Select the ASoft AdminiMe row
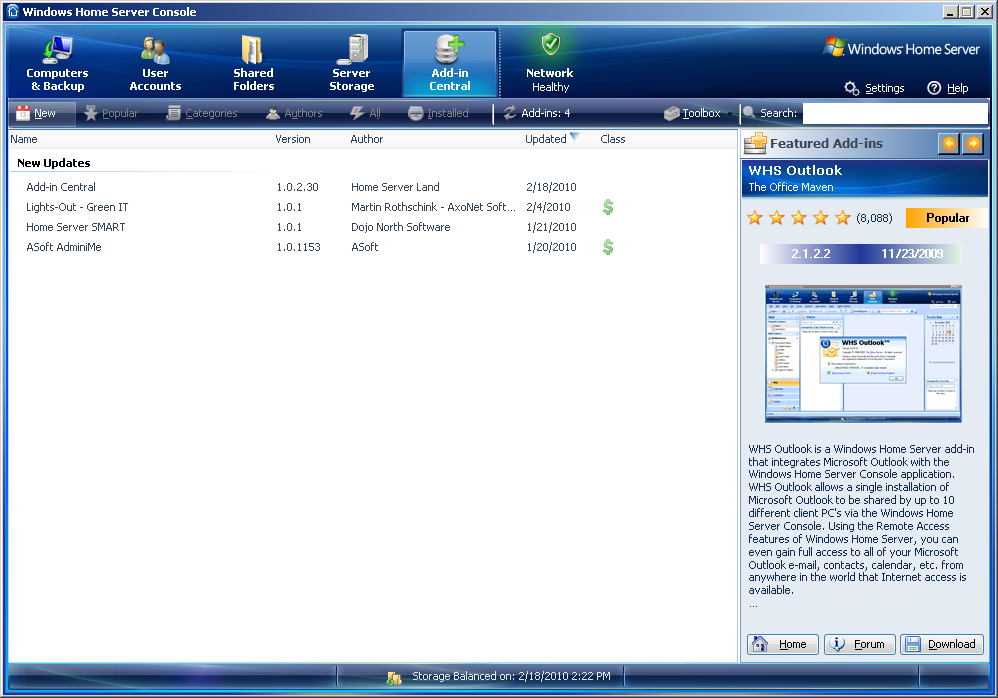This screenshot has width=998, height=698. [372, 247]
